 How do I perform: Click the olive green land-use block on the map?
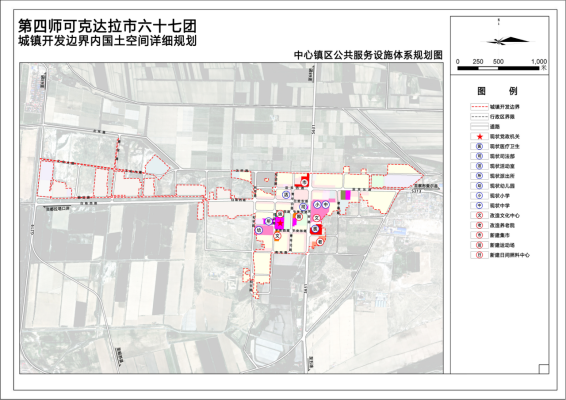click(343, 195)
